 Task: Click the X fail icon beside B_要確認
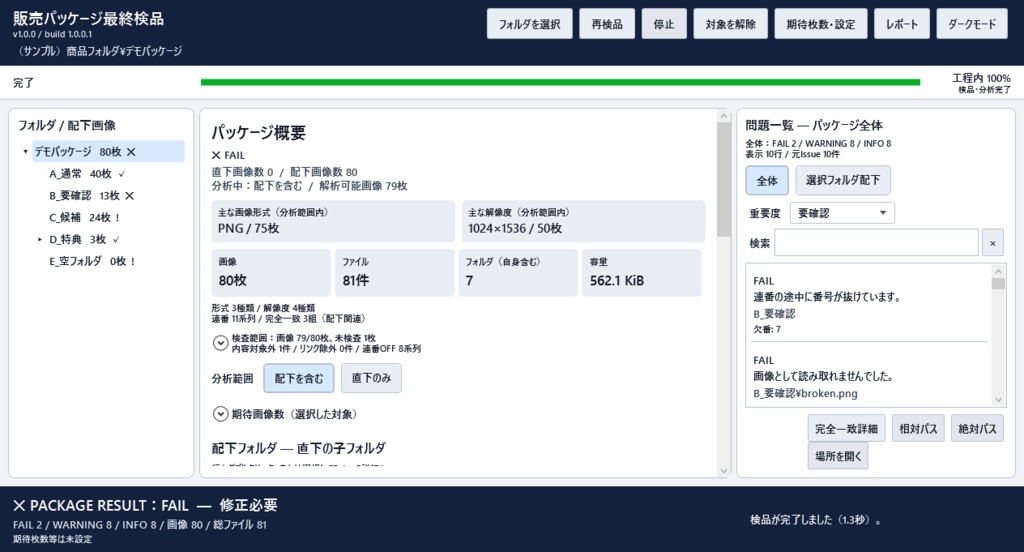coord(129,195)
